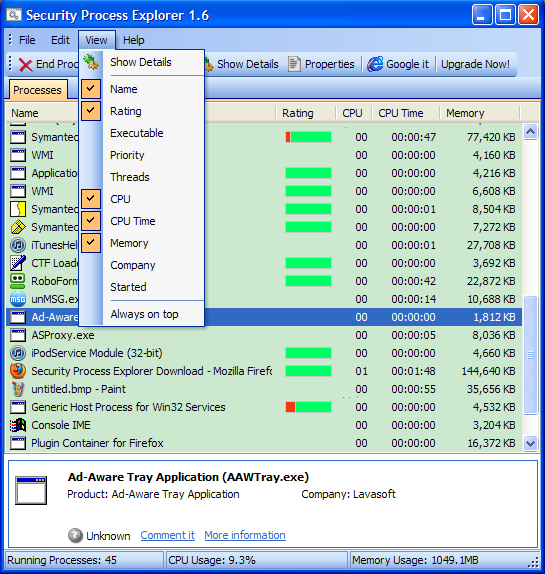Click the Paint icon beside untitled.bmp
The width and height of the screenshot is (545, 574).
click(x=18, y=389)
